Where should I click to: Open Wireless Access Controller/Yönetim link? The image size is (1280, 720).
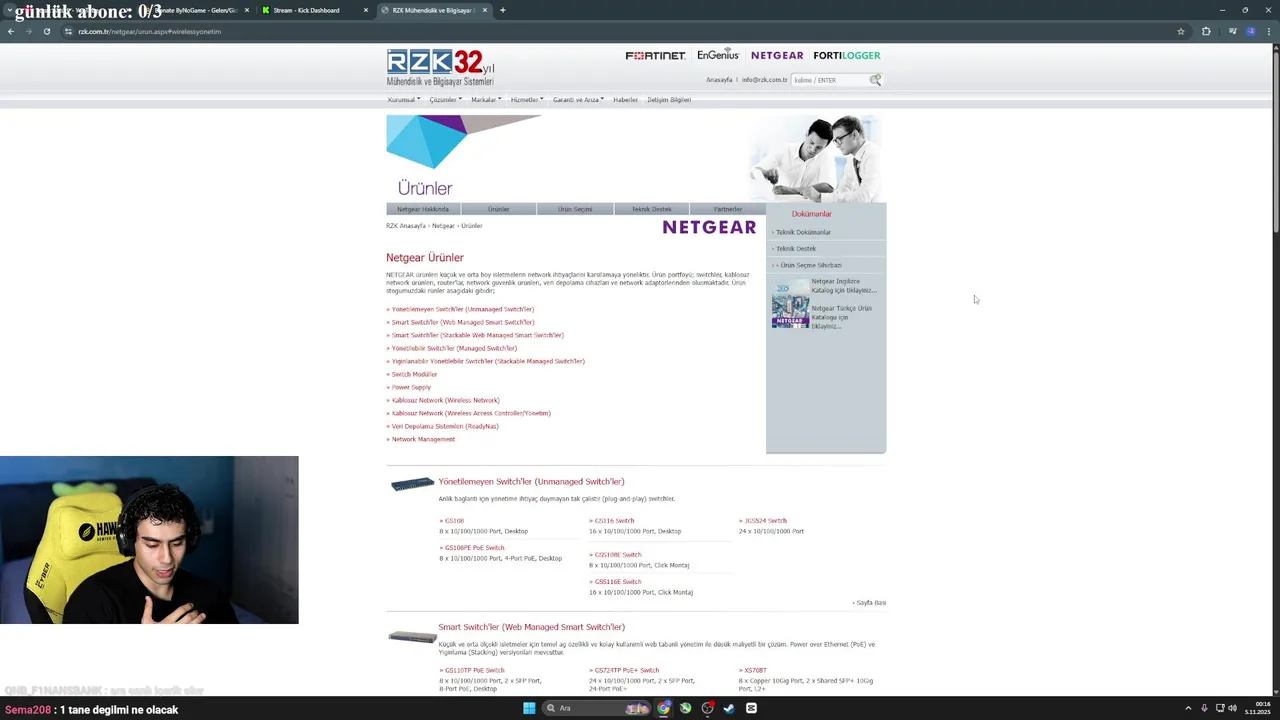pyautogui.click(x=469, y=413)
